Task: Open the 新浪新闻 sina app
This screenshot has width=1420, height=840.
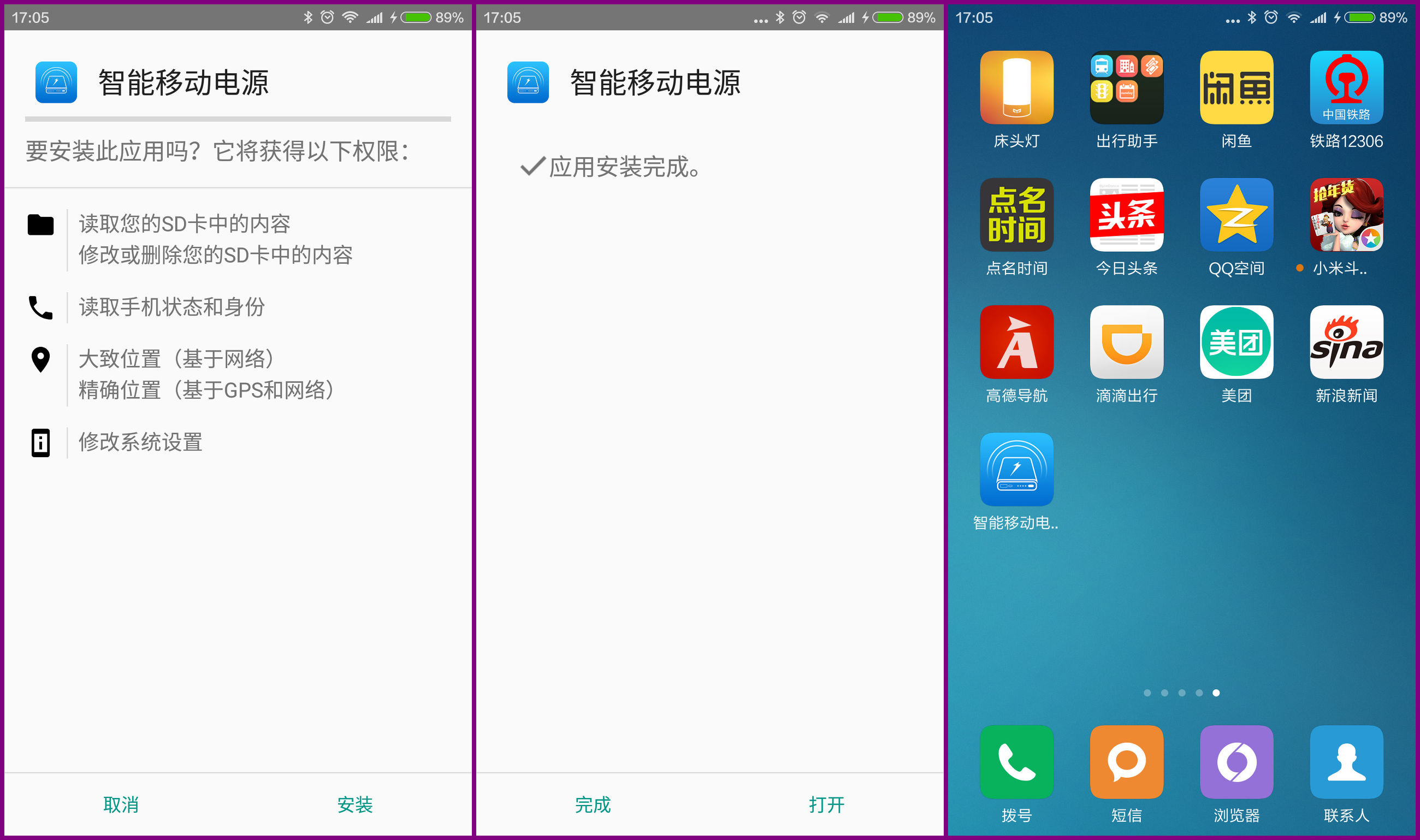Action: [1346, 342]
